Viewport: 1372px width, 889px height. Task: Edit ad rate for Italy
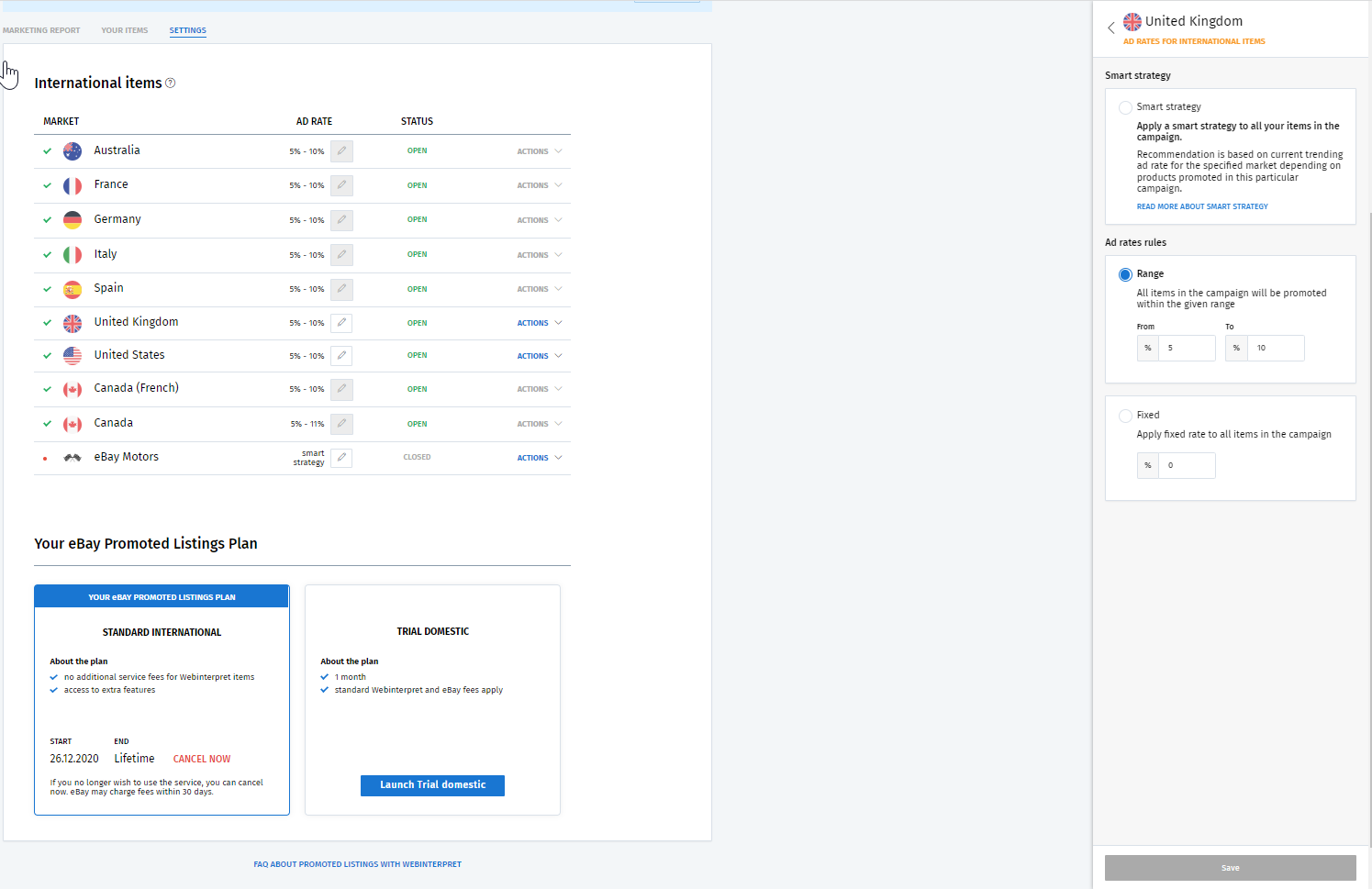pyautogui.click(x=341, y=255)
